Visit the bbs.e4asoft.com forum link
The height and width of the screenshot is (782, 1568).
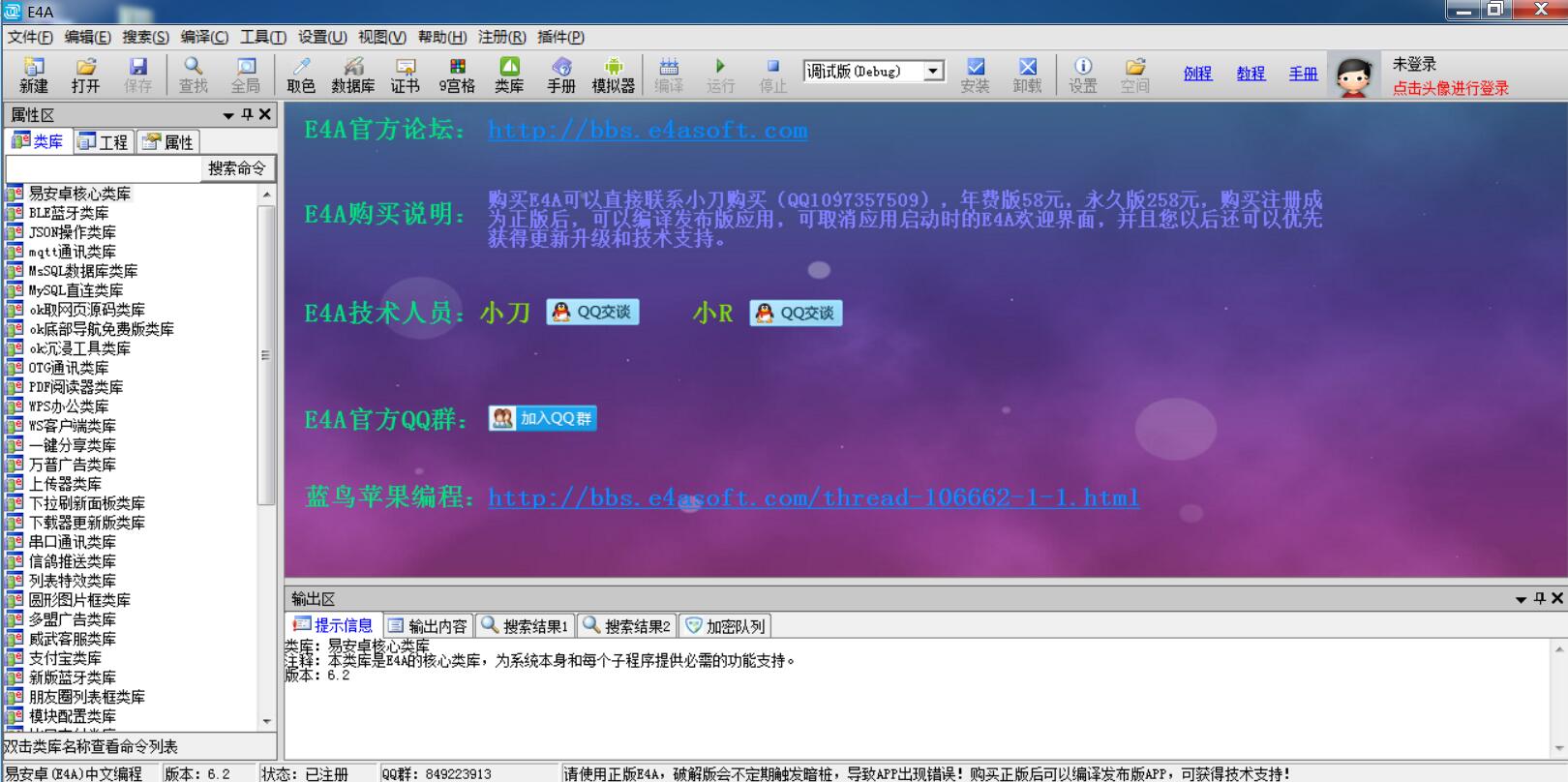point(648,130)
